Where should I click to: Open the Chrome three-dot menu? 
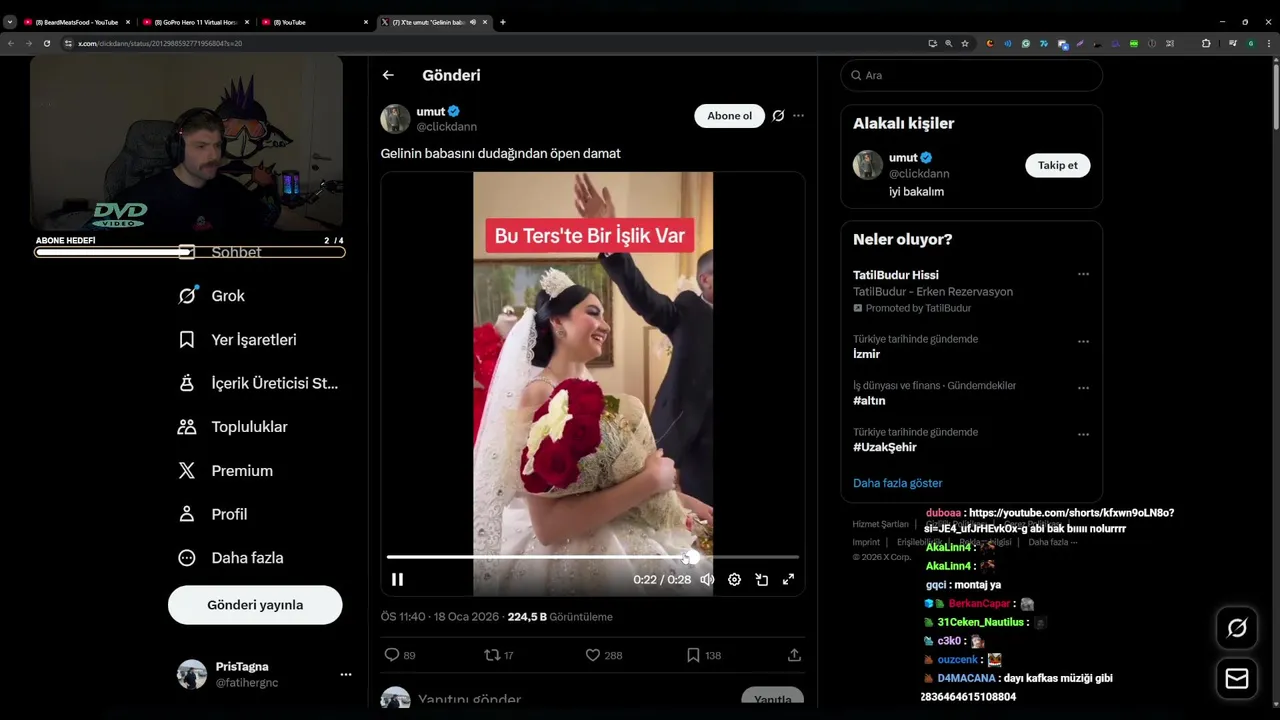[1268, 43]
